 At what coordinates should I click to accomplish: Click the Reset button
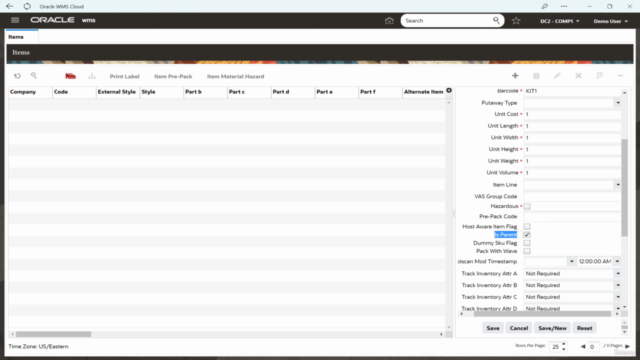click(x=584, y=328)
